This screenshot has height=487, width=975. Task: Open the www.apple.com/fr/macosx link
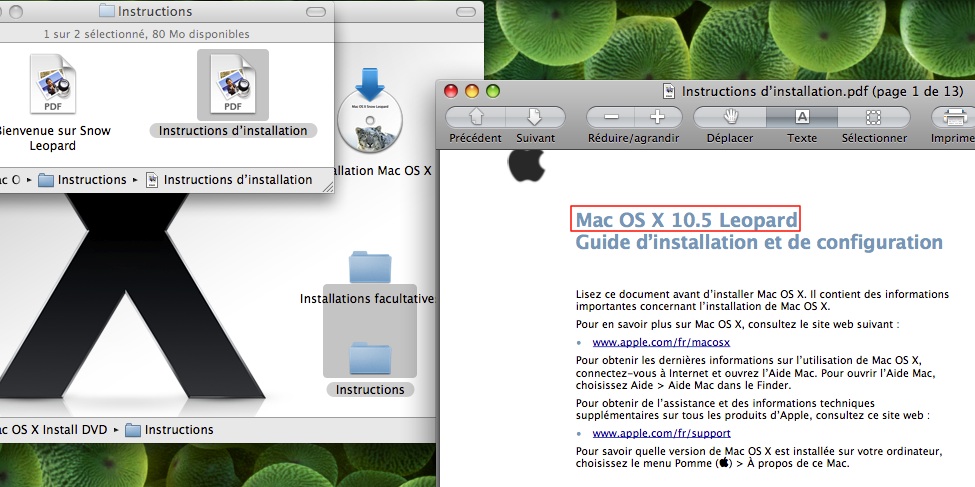click(x=661, y=342)
